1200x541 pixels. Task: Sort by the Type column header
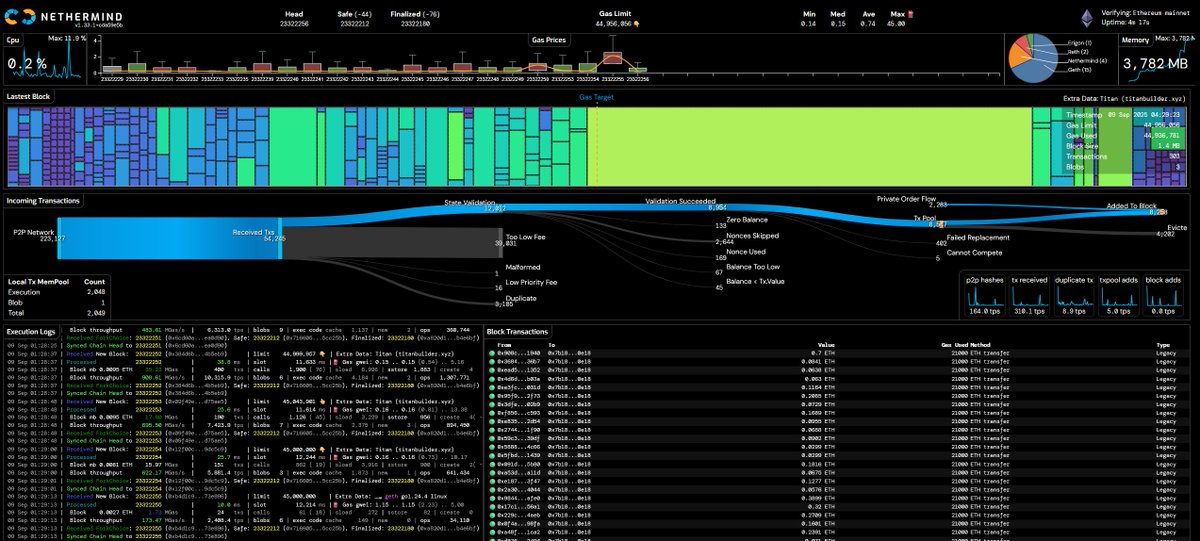coord(1162,345)
